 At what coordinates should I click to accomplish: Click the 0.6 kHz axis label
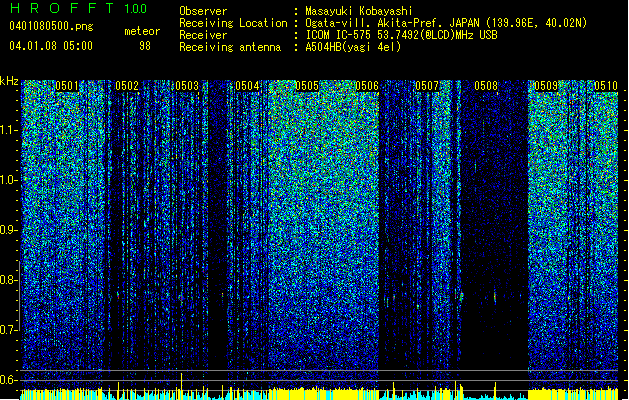tap(9, 380)
